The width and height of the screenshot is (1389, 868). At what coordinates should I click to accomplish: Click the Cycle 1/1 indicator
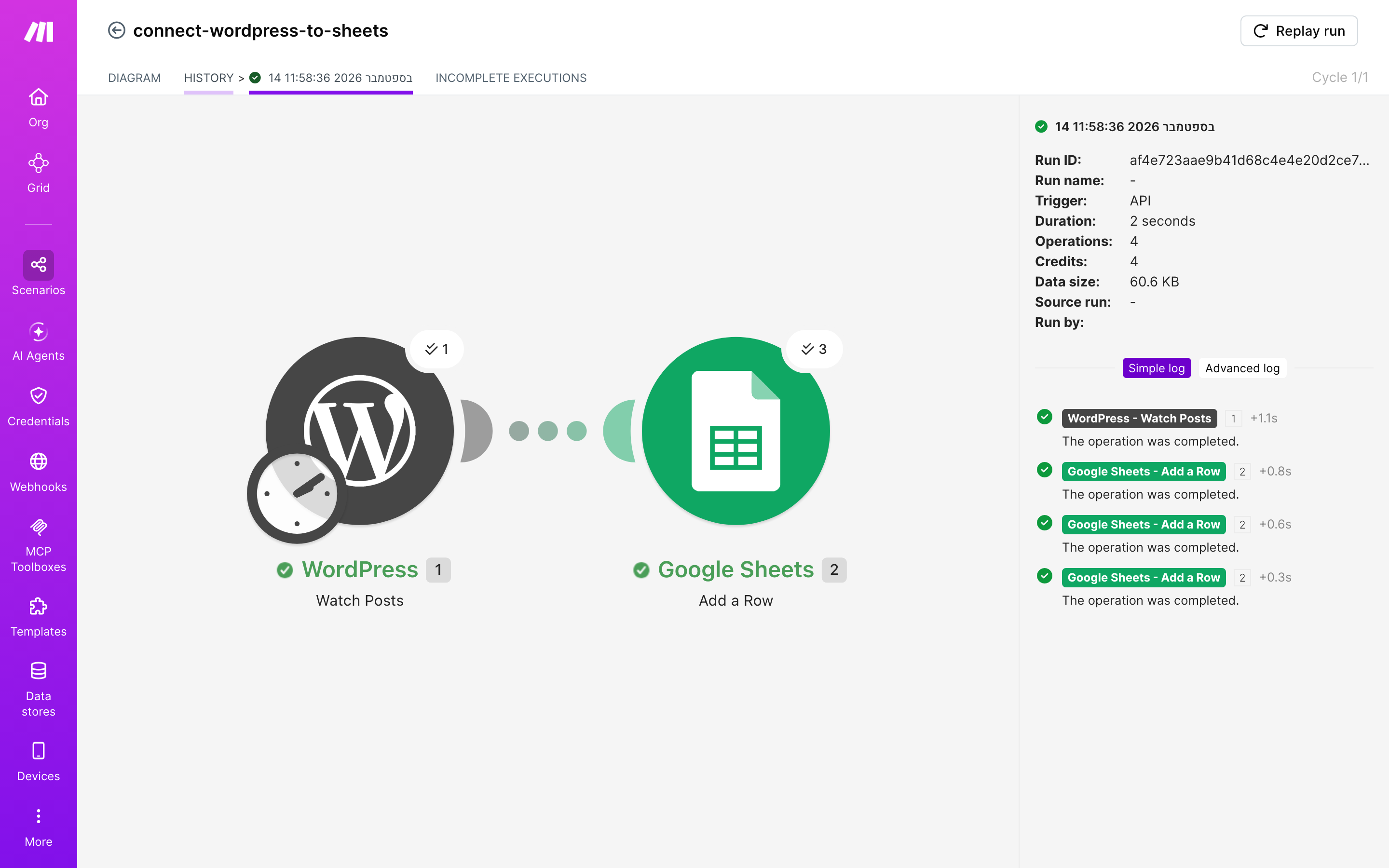coord(1340,78)
